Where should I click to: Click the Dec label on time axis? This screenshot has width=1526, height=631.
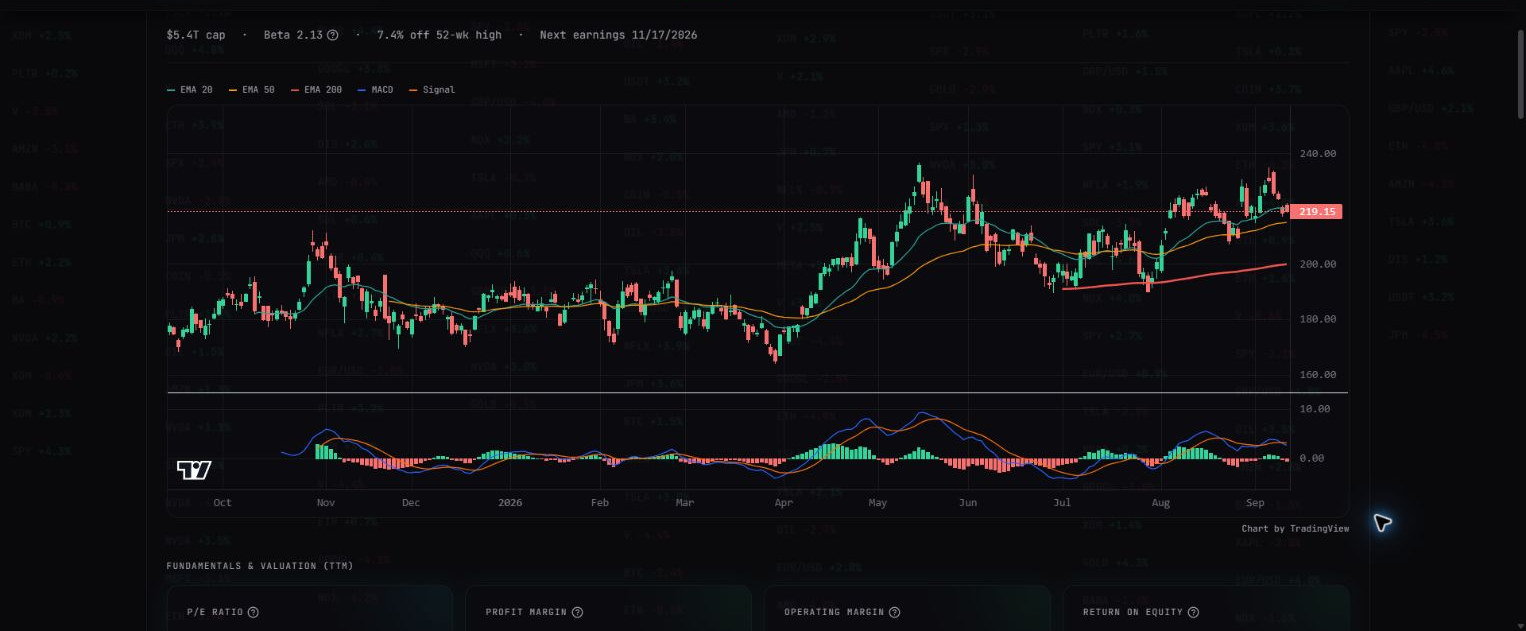pos(411,503)
